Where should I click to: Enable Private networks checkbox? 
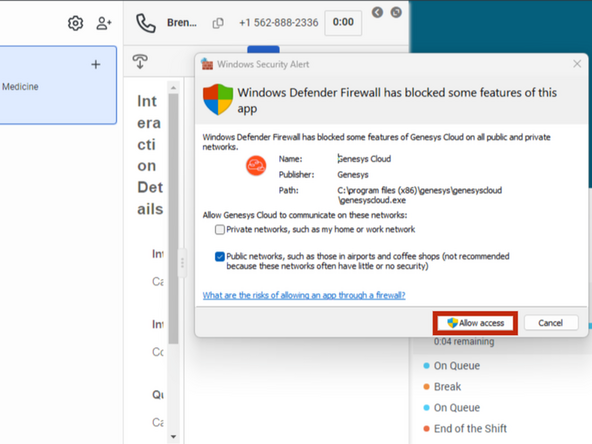click(220, 230)
